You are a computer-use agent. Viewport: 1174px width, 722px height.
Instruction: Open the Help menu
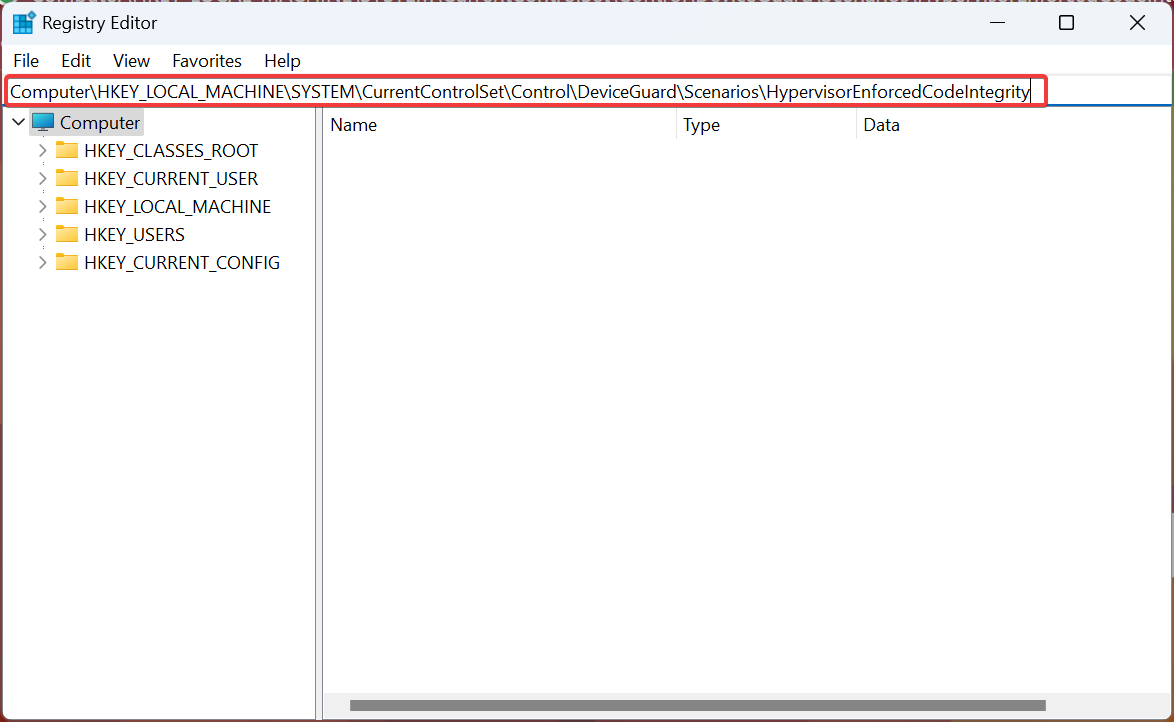(x=282, y=61)
